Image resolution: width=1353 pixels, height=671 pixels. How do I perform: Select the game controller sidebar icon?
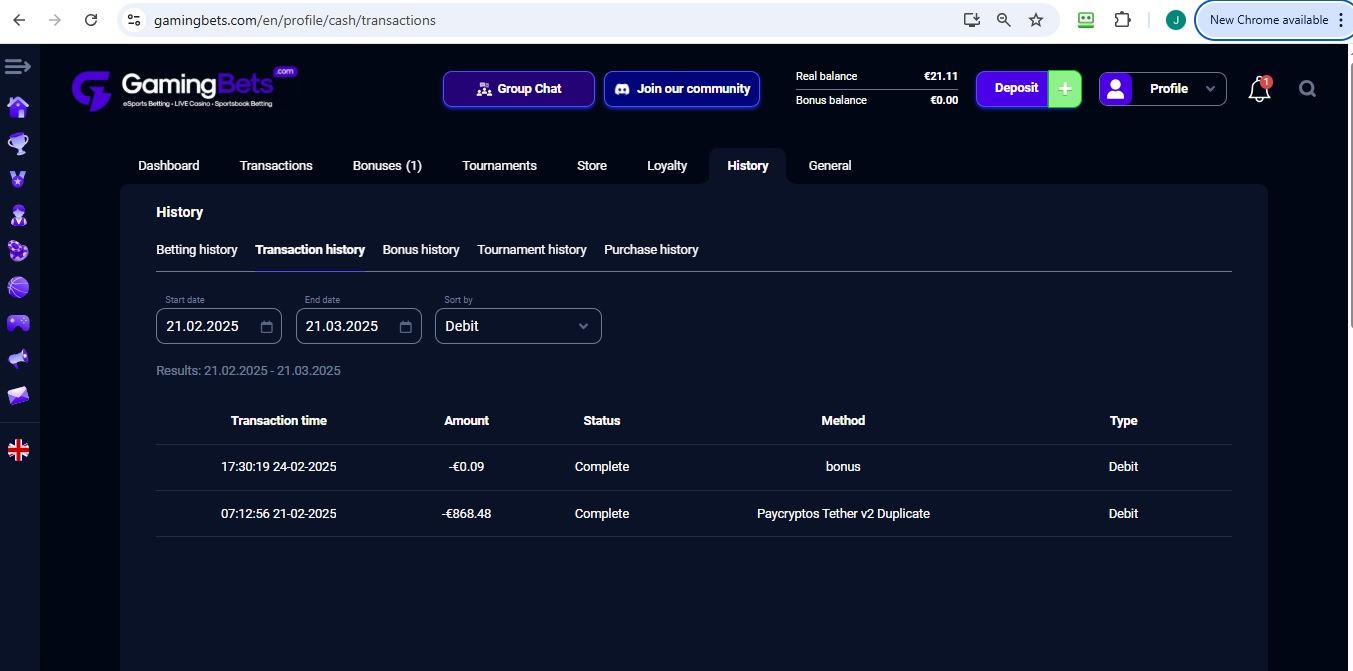(18, 323)
